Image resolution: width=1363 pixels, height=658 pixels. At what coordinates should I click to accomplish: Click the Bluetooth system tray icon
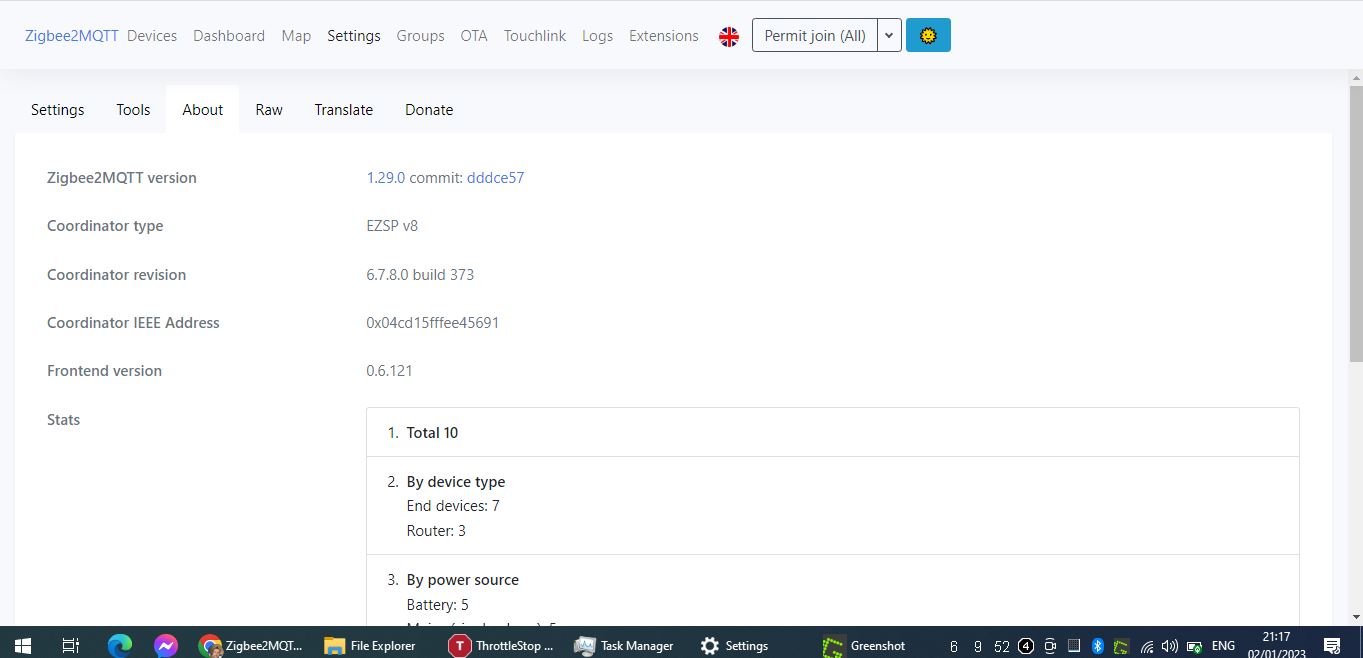coord(1097,646)
